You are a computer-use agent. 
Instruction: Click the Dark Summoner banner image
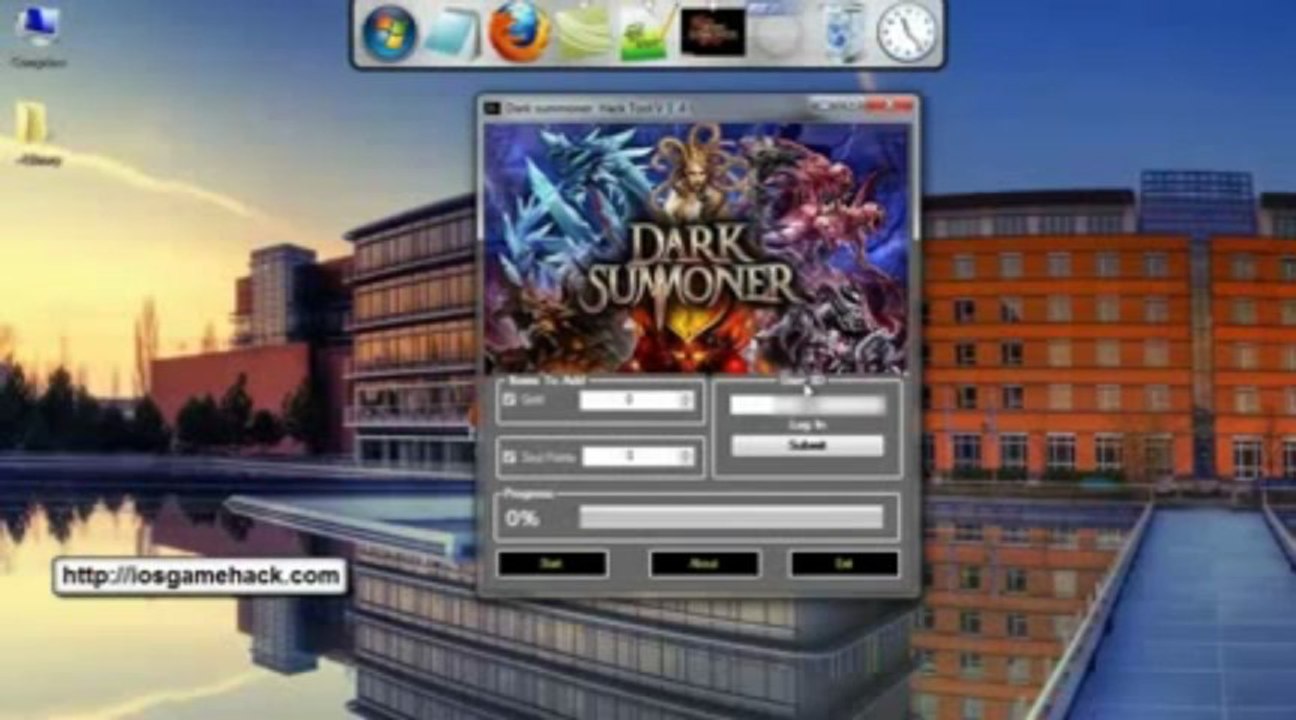(696, 248)
